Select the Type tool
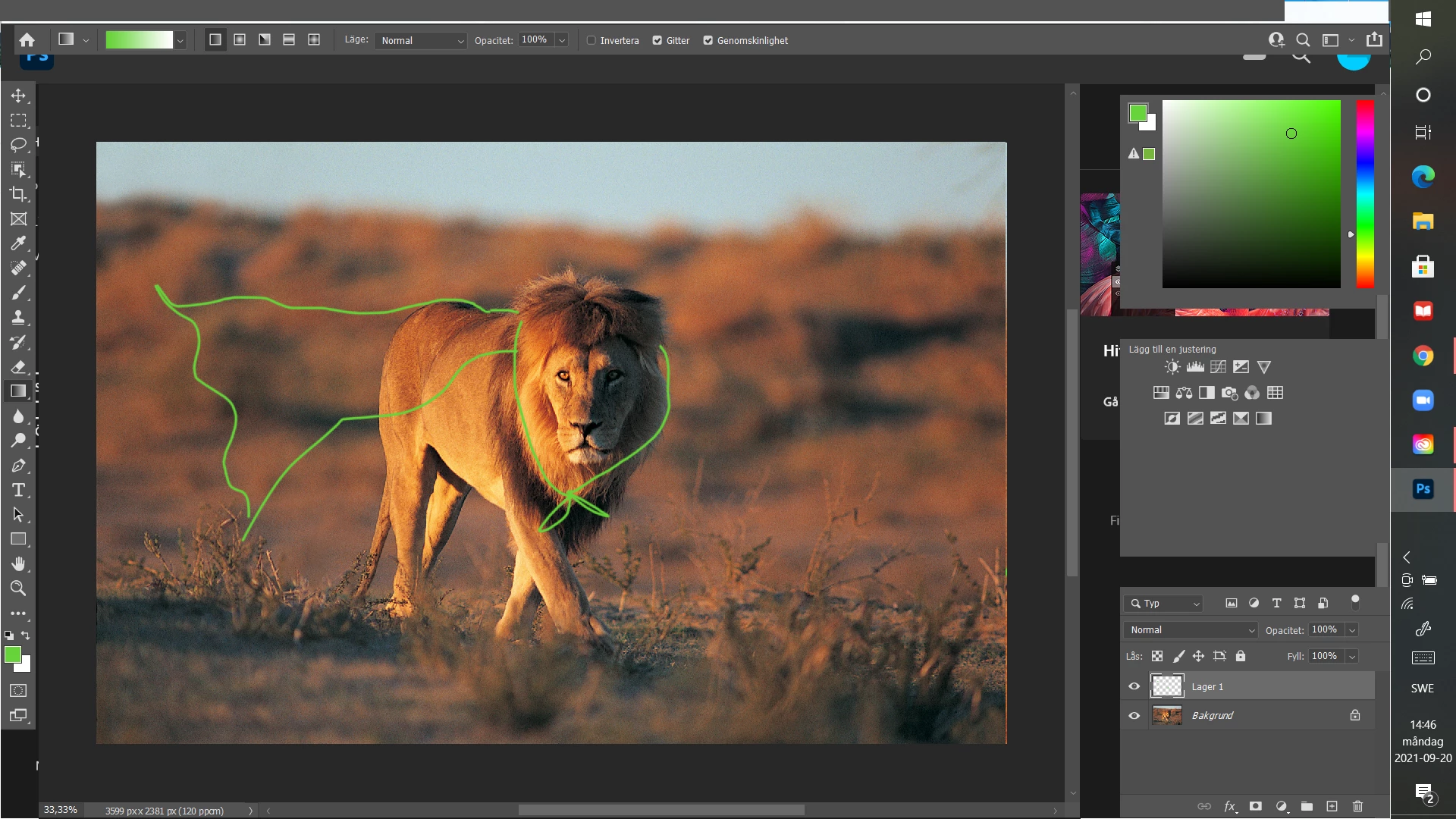Screen dimensions: 1456x819 [18, 490]
